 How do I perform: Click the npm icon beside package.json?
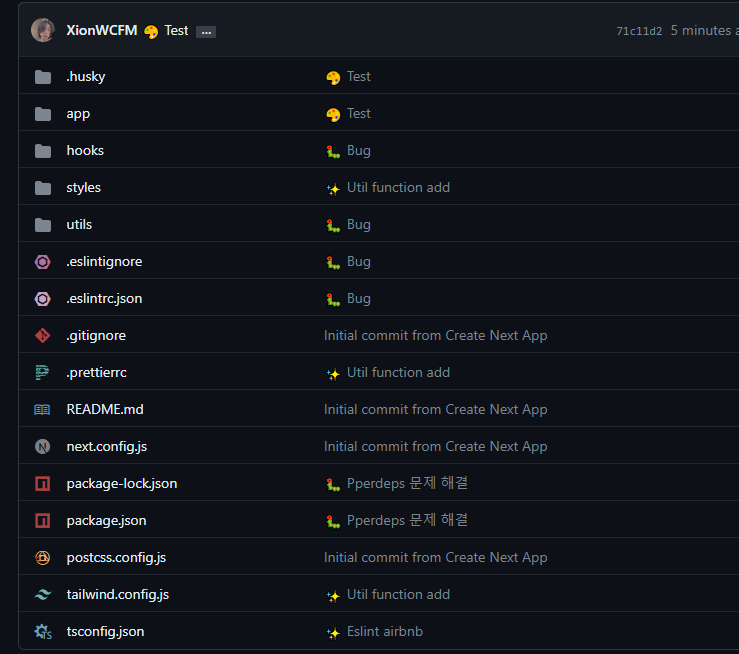tap(42, 521)
